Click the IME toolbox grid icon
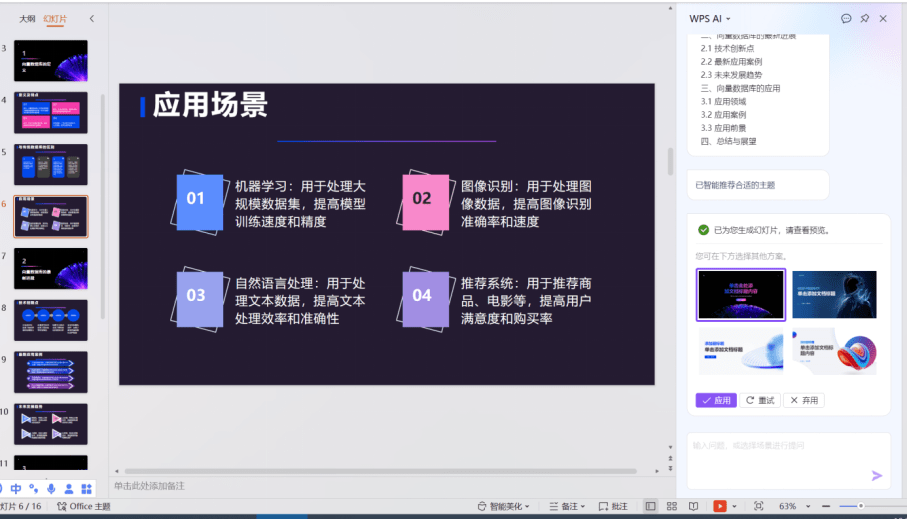The image size is (908, 519). pos(86,489)
